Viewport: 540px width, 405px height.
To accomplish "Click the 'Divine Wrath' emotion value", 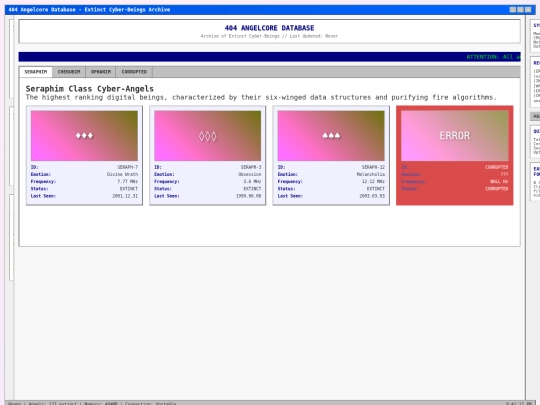I will click(x=122, y=174).
